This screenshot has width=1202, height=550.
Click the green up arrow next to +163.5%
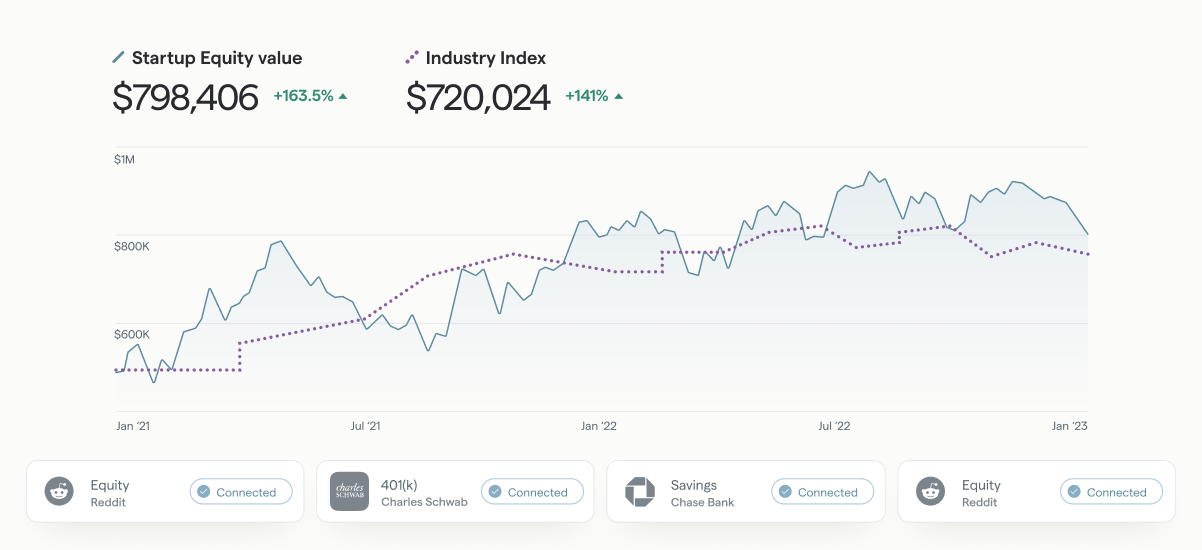click(343, 97)
